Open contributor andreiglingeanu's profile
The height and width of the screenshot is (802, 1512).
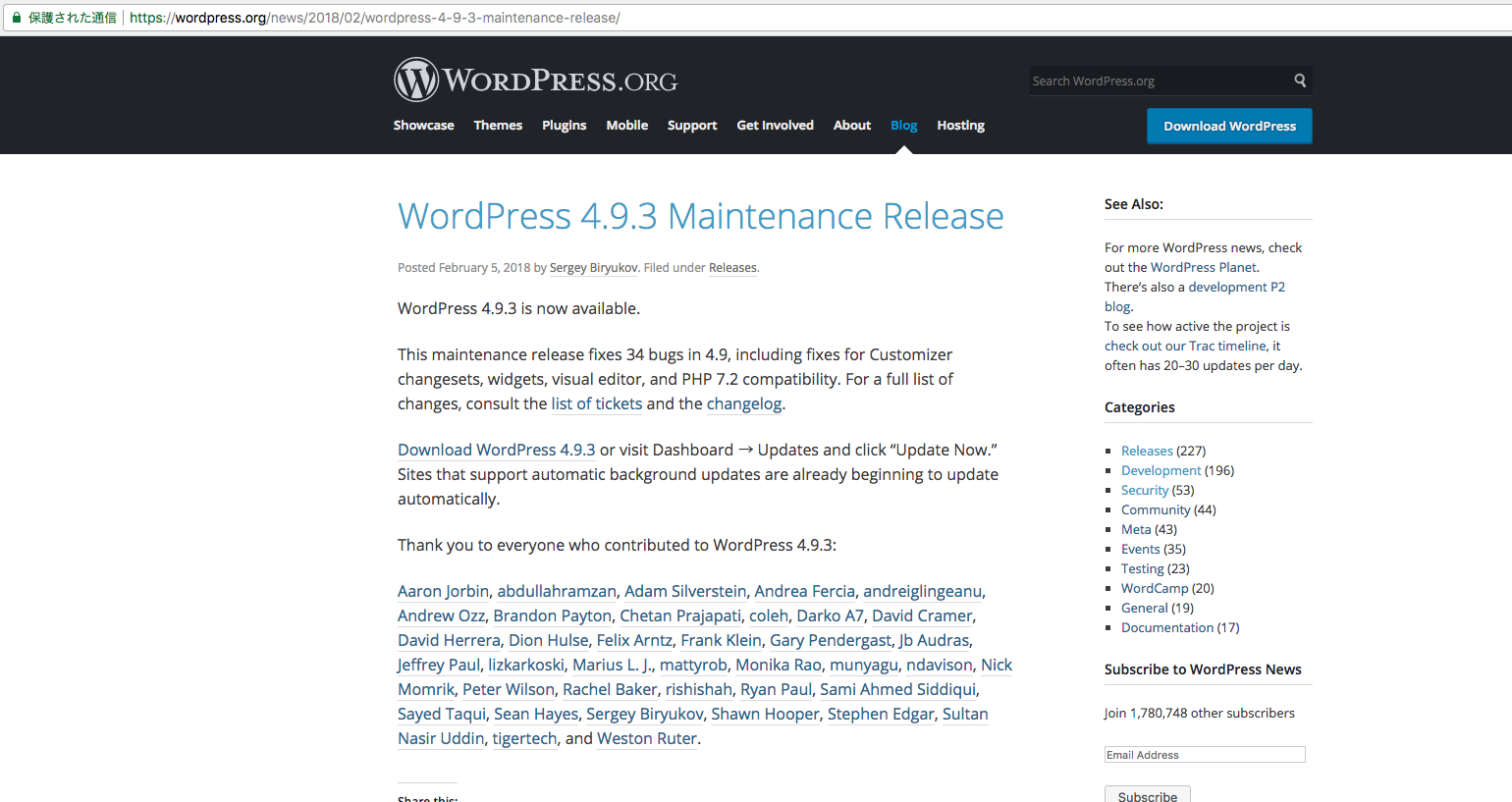(922, 591)
